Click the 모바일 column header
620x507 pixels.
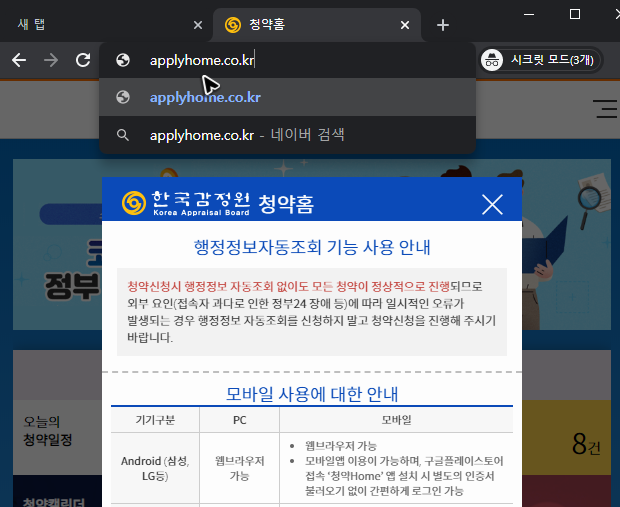pos(396,420)
